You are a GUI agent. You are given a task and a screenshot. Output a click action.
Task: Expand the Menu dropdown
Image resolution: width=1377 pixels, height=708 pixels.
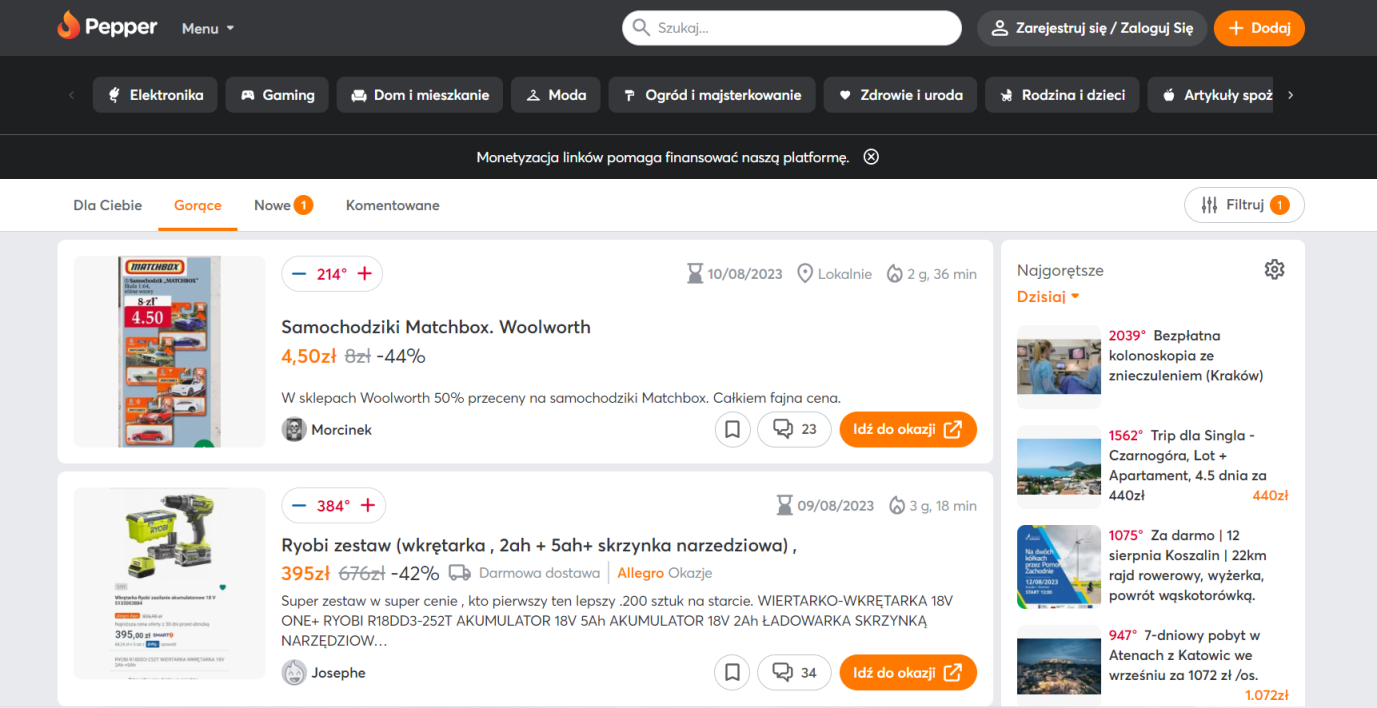tap(208, 28)
